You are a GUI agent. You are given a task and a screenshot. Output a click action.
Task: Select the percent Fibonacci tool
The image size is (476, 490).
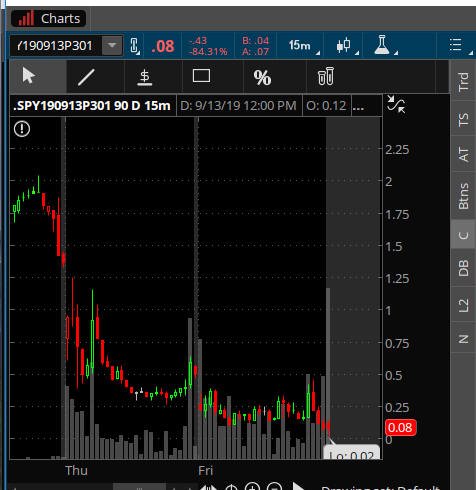262,78
